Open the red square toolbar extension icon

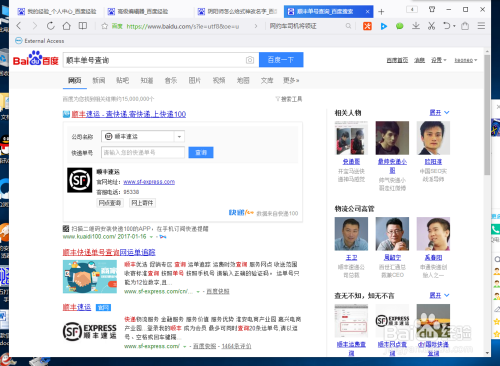(367, 26)
